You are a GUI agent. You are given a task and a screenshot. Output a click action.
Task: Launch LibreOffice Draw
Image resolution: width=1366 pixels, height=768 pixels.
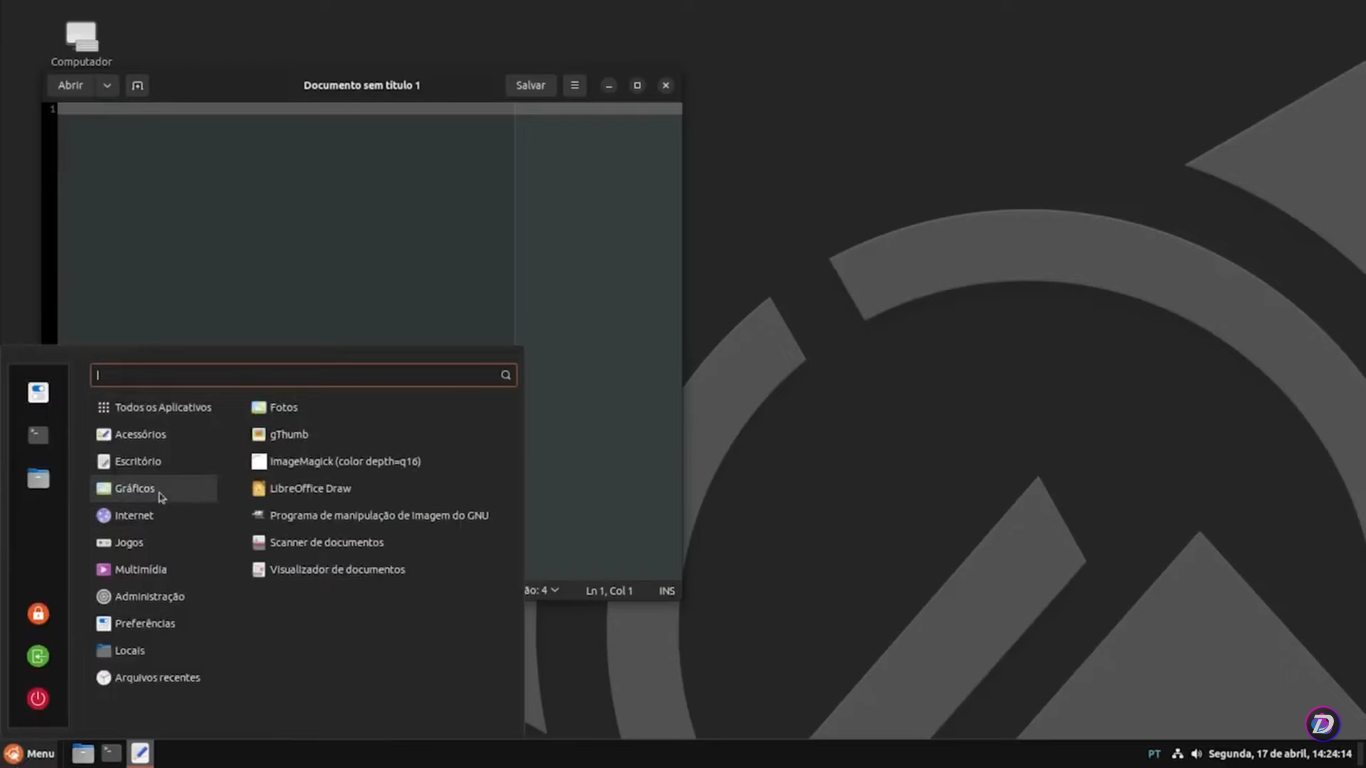pyautogui.click(x=310, y=488)
